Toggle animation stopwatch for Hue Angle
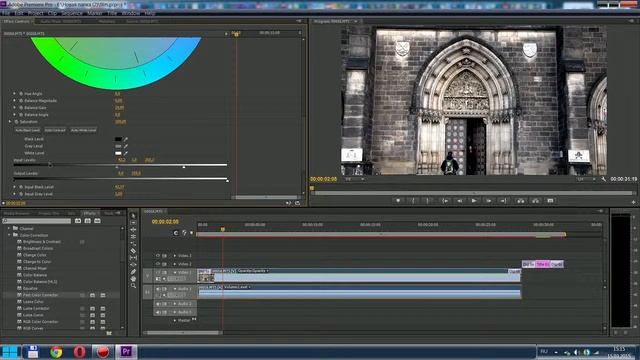This screenshot has height=360, width=640. pos(21,93)
